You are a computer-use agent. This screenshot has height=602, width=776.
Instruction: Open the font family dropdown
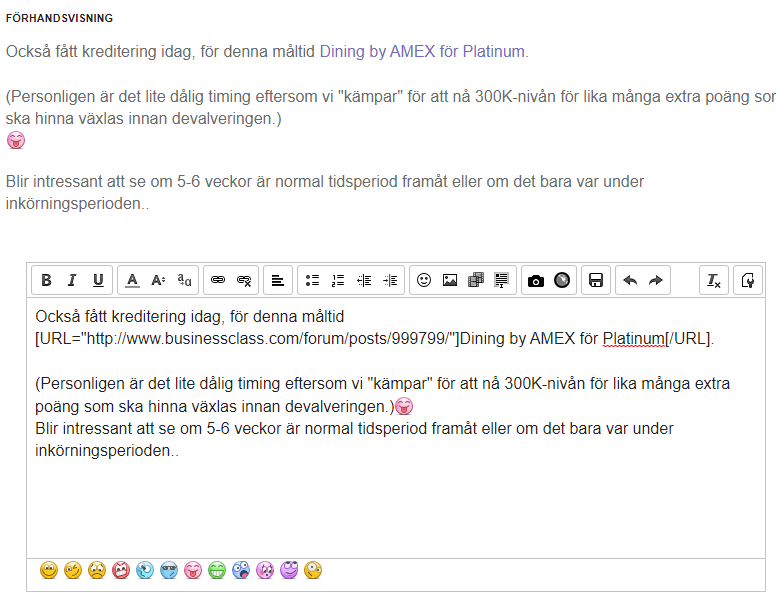point(184,281)
